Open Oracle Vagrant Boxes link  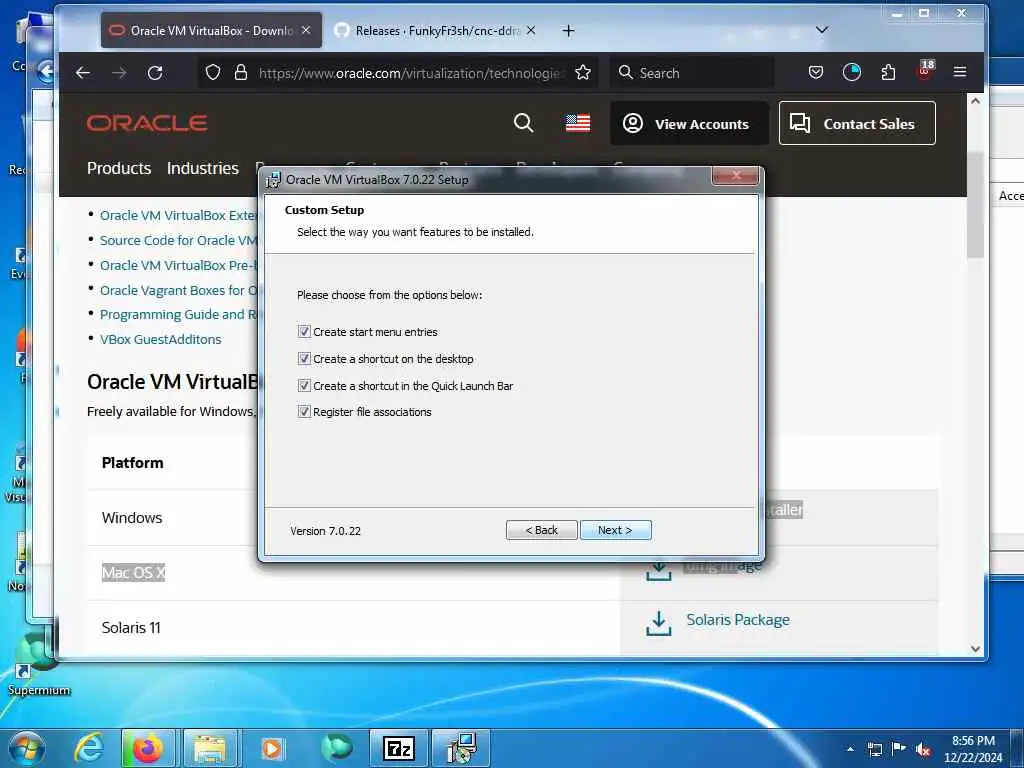[x=178, y=290]
